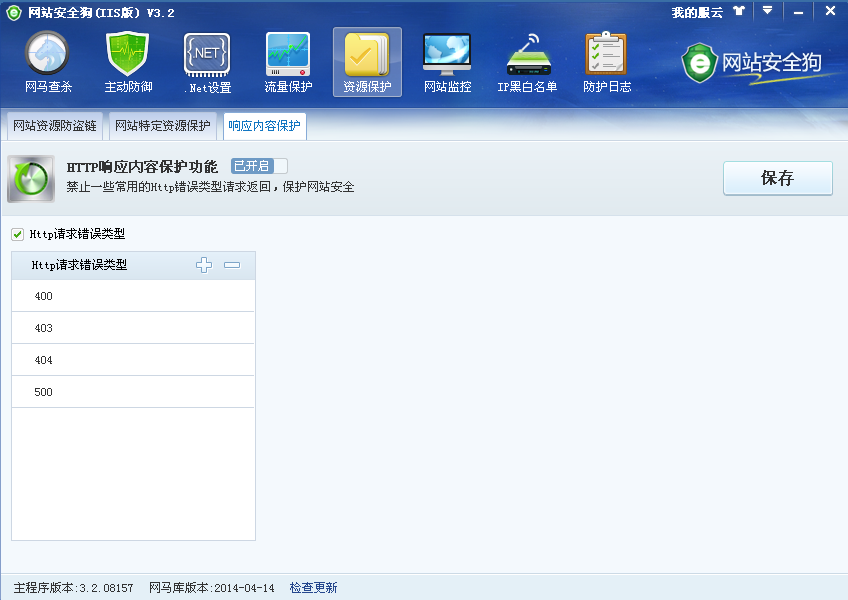Open the 网马查杀 scan module

click(x=48, y=62)
